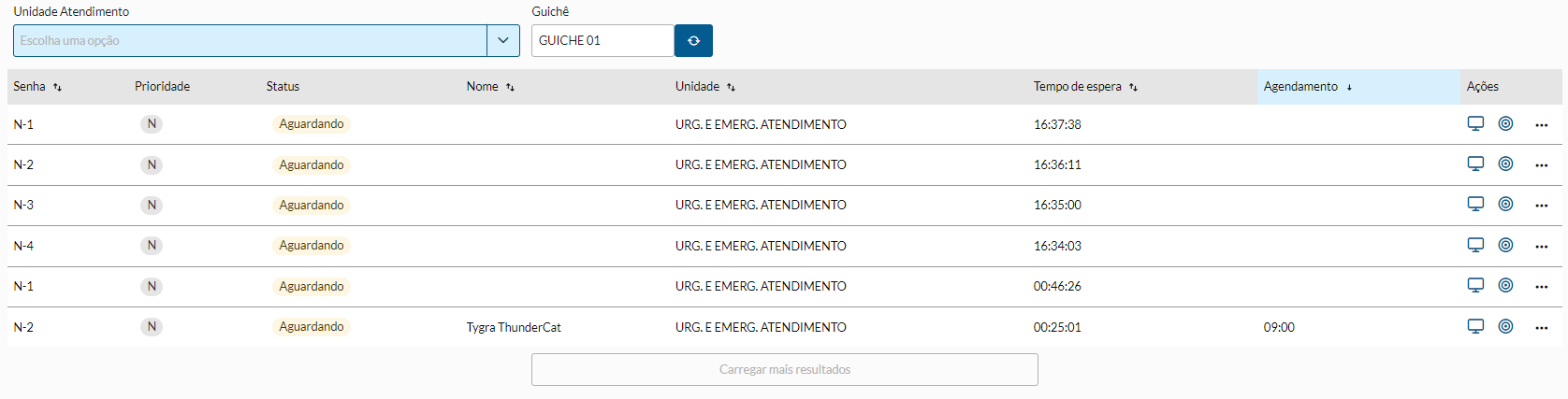Viewport: 1568px width, 399px height.
Task: Open the three-dots menu for the 16:35:00 row
Action: (x=1541, y=206)
